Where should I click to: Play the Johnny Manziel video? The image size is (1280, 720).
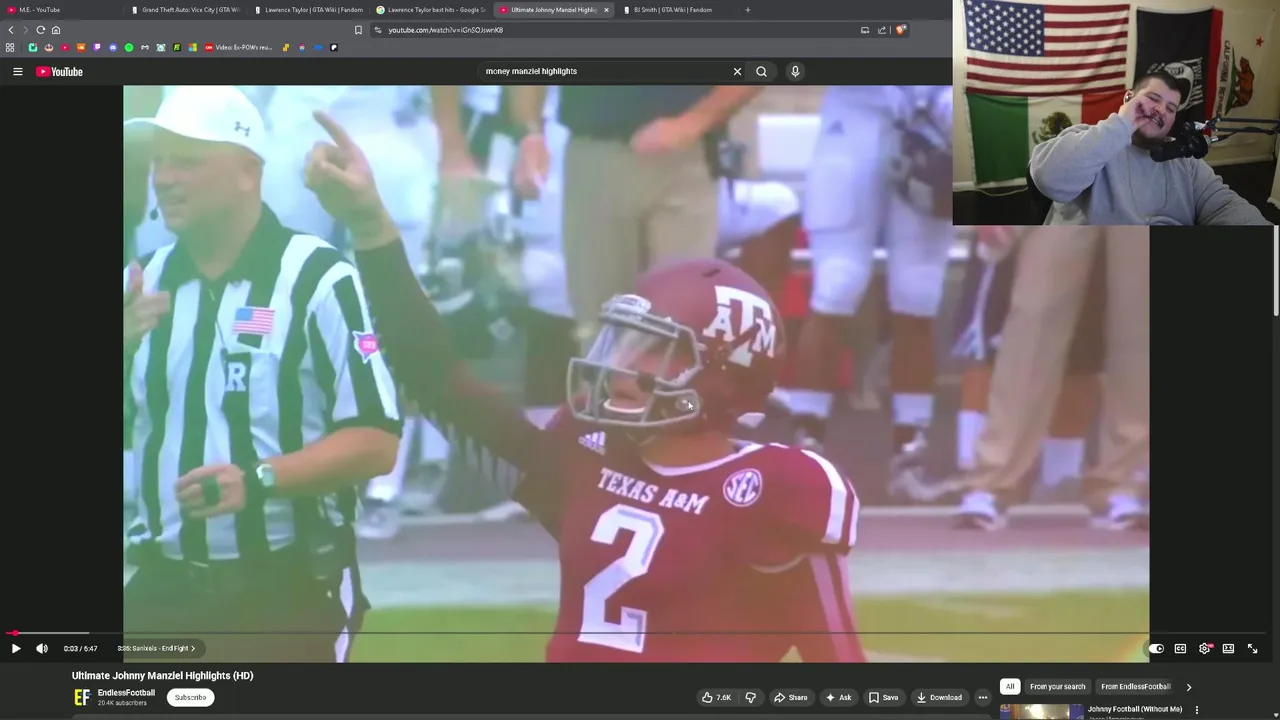click(x=16, y=648)
